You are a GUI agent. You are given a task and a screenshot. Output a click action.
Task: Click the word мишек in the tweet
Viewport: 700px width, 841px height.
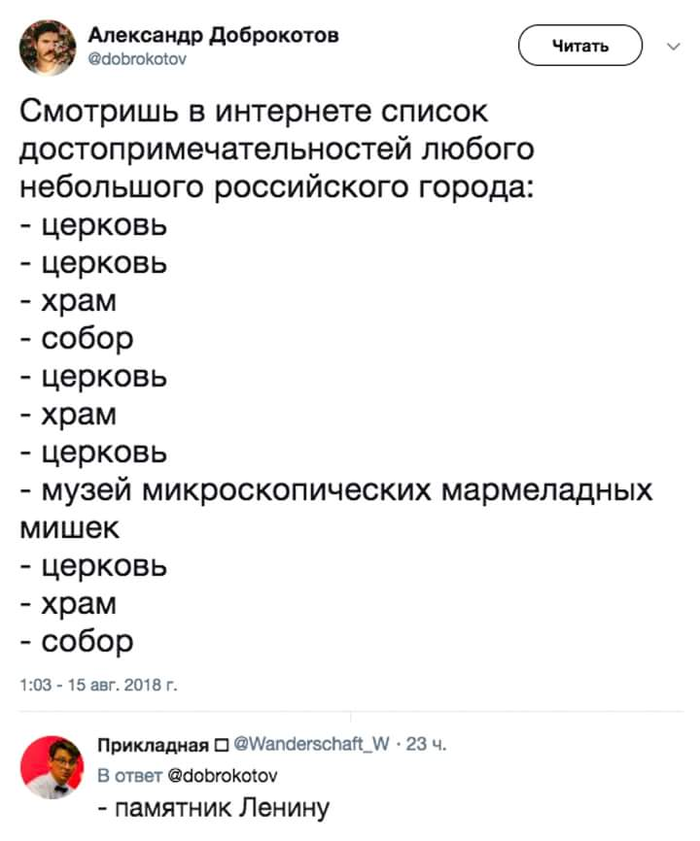pos(70,528)
